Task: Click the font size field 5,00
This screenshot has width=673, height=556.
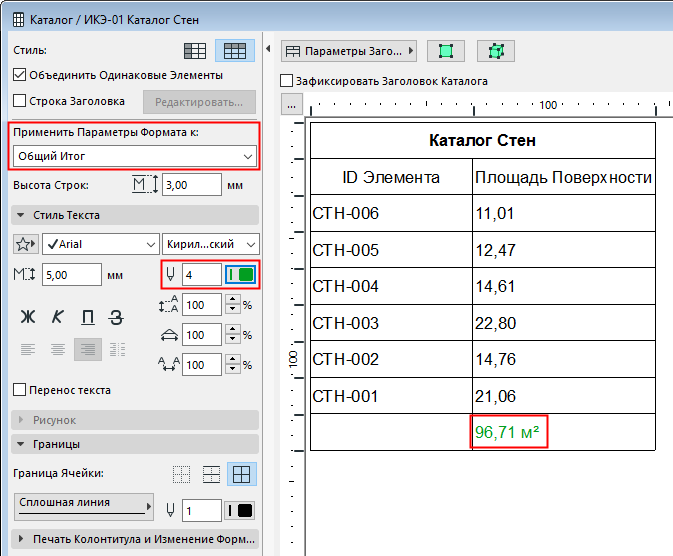Action: coord(72,275)
